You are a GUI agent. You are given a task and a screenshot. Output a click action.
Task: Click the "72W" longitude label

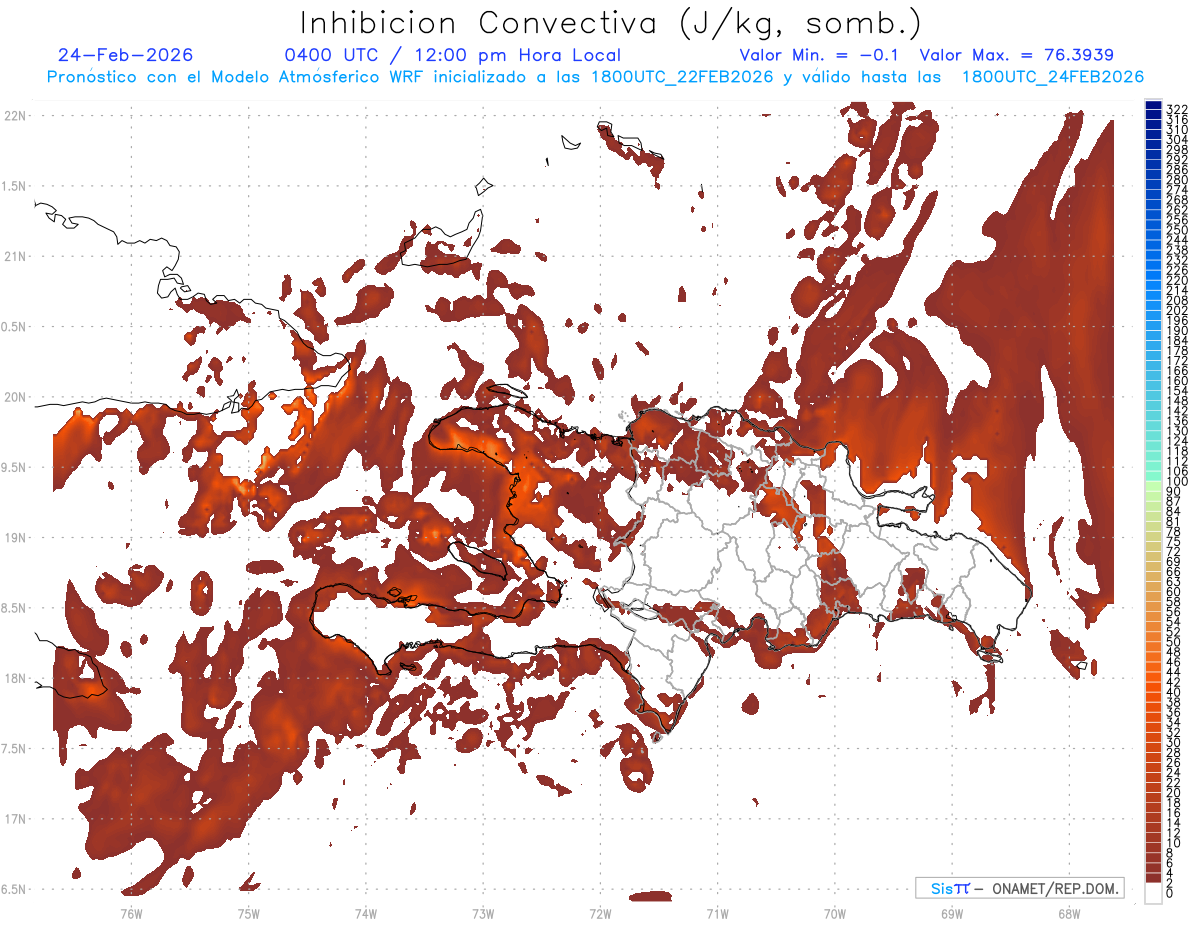(600, 913)
